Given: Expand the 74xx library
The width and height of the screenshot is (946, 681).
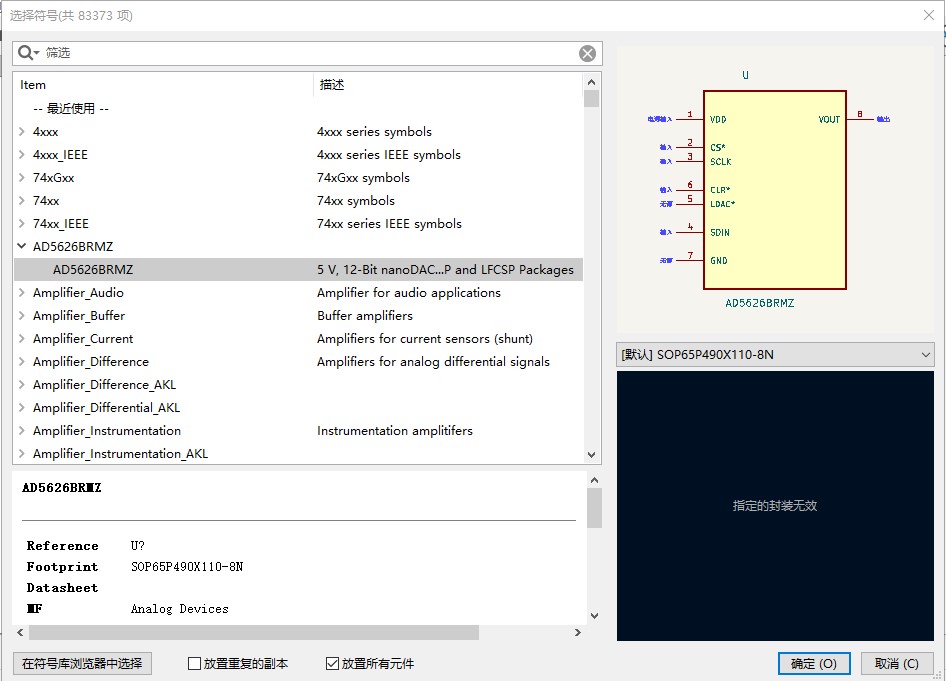Looking at the screenshot, I should (x=22, y=200).
